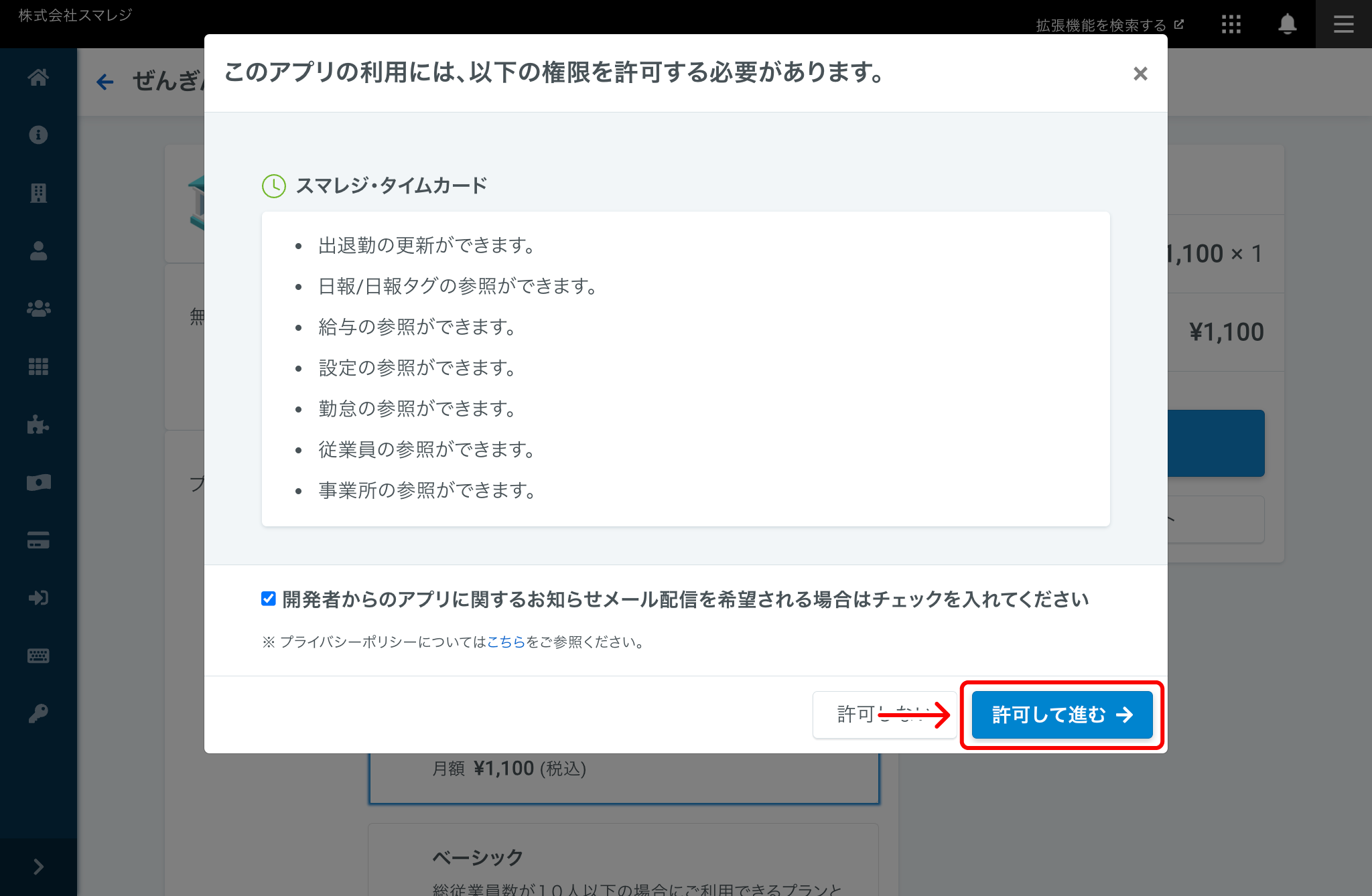Open the building icon in sidebar

38,193
